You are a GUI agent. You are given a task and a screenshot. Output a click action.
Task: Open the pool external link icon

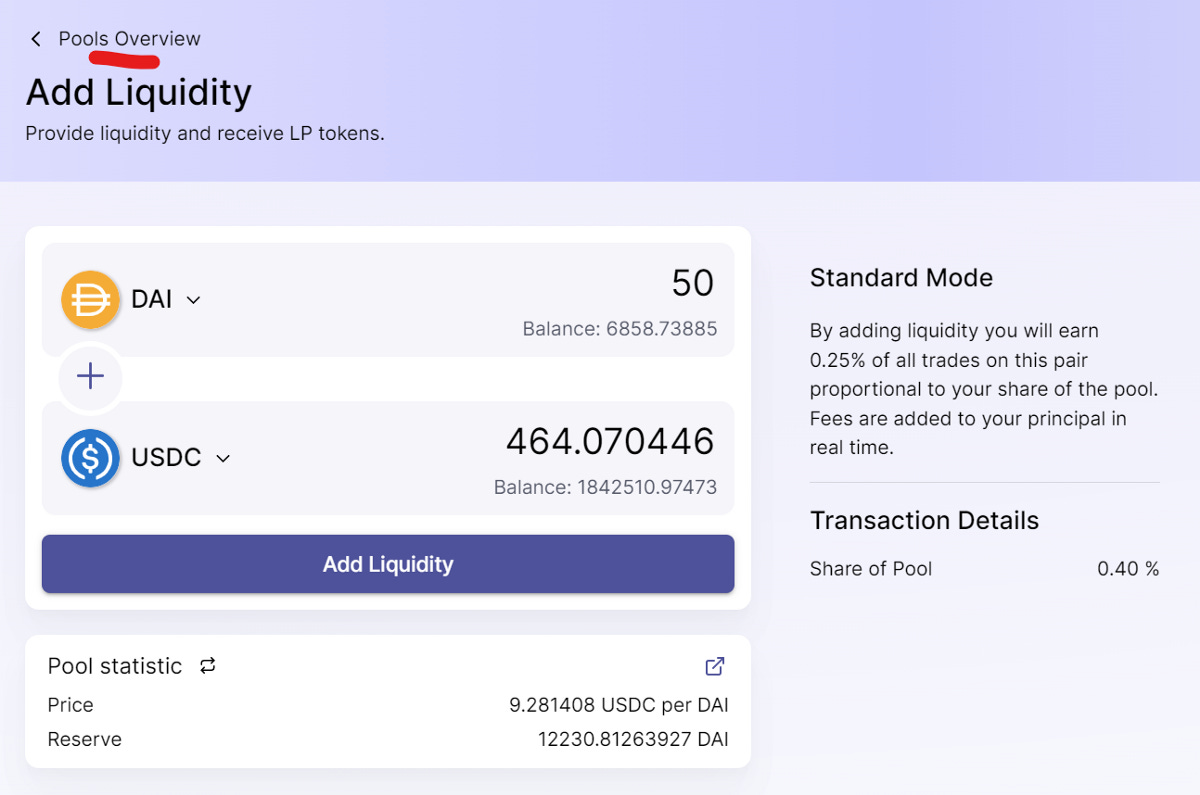pyautogui.click(x=715, y=666)
